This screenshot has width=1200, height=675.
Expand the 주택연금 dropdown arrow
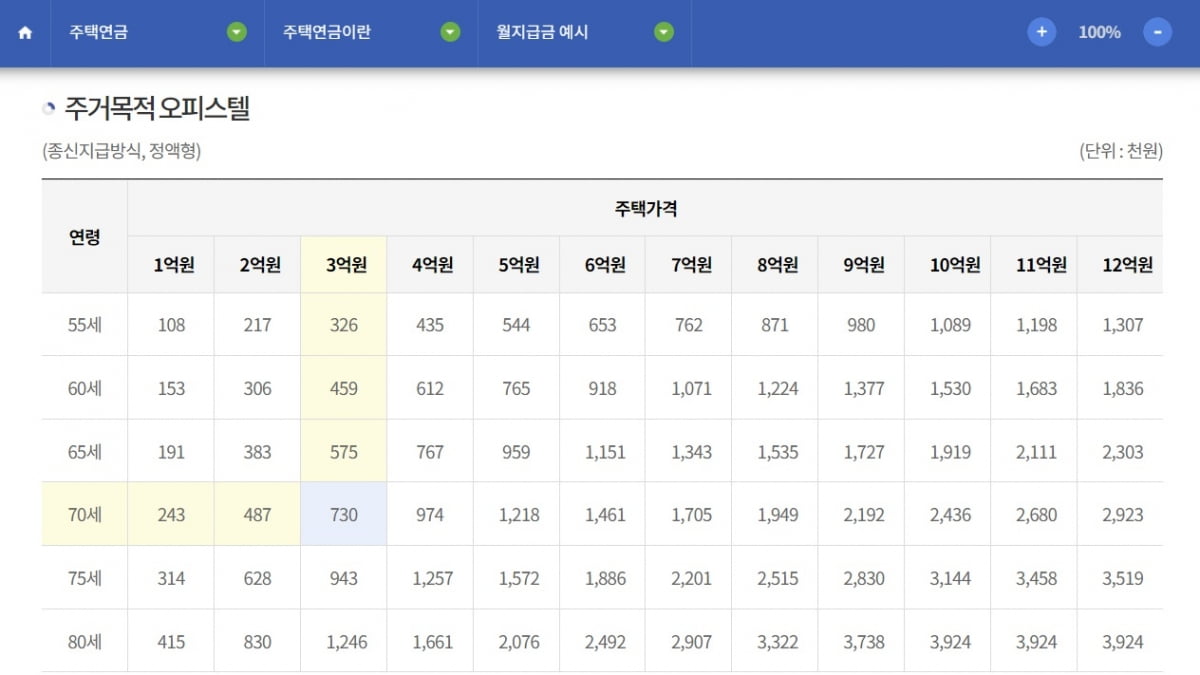tap(236, 32)
